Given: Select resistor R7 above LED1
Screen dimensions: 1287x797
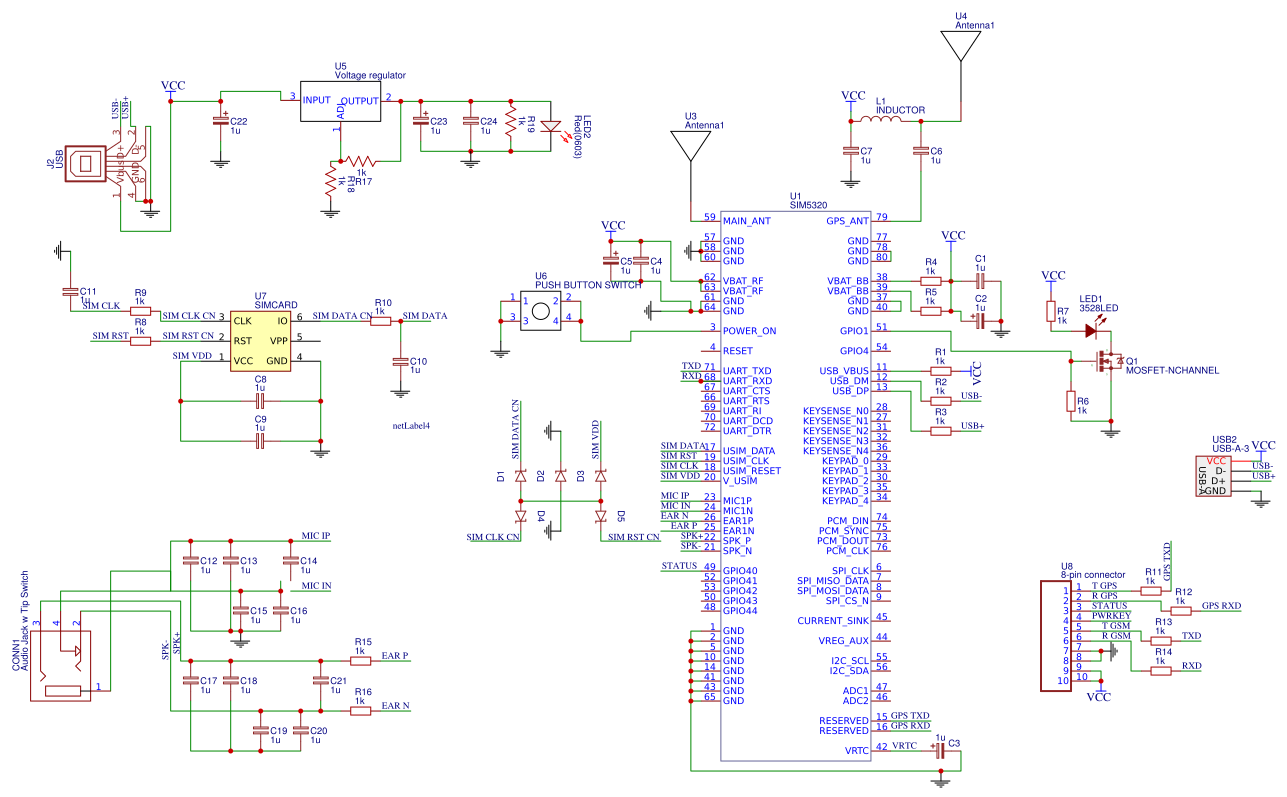Looking at the screenshot, I should pos(1051,311).
